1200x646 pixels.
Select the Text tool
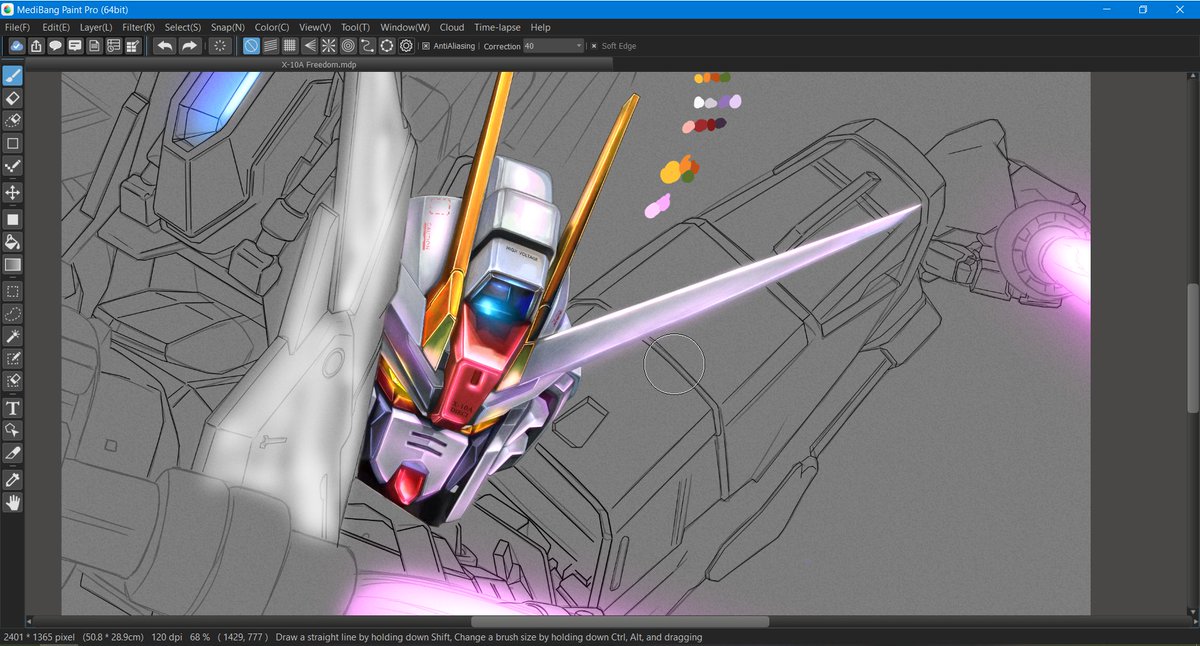click(x=13, y=408)
